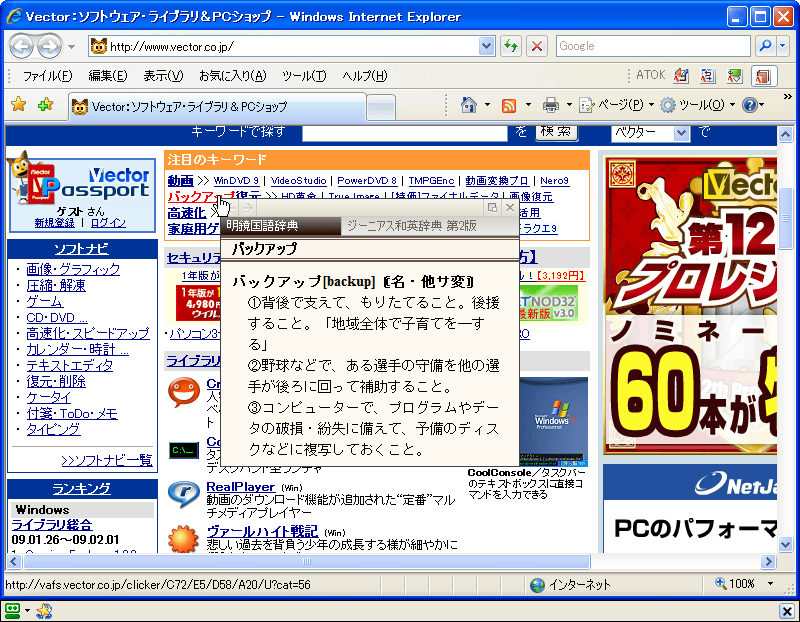Click the Vector browser page tab

(218, 107)
